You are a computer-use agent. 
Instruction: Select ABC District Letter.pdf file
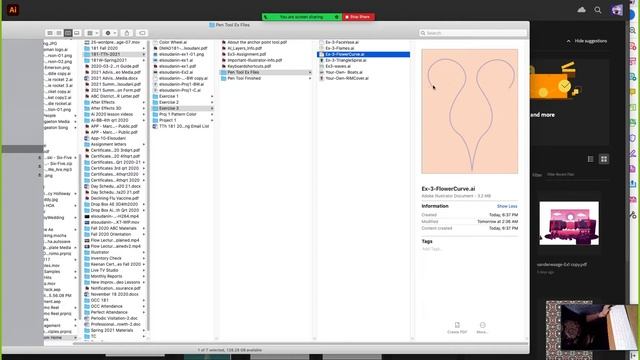click(x=115, y=96)
